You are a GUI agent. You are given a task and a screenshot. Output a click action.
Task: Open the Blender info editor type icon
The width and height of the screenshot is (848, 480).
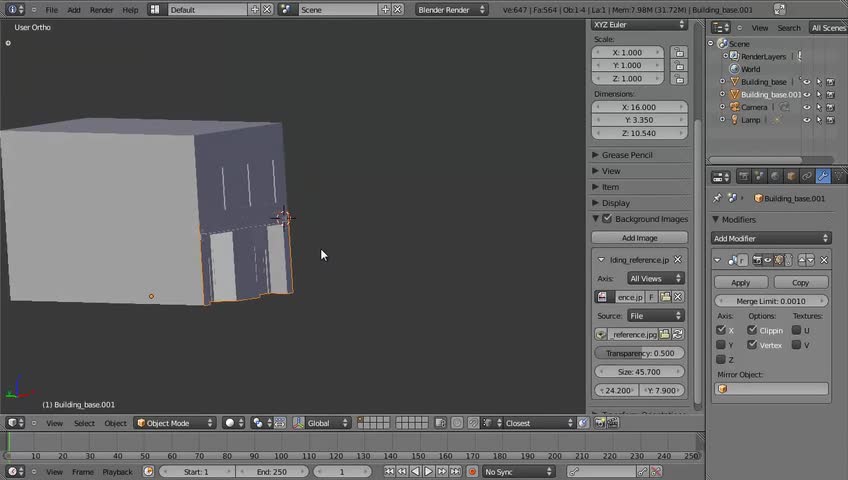coord(15,10)
